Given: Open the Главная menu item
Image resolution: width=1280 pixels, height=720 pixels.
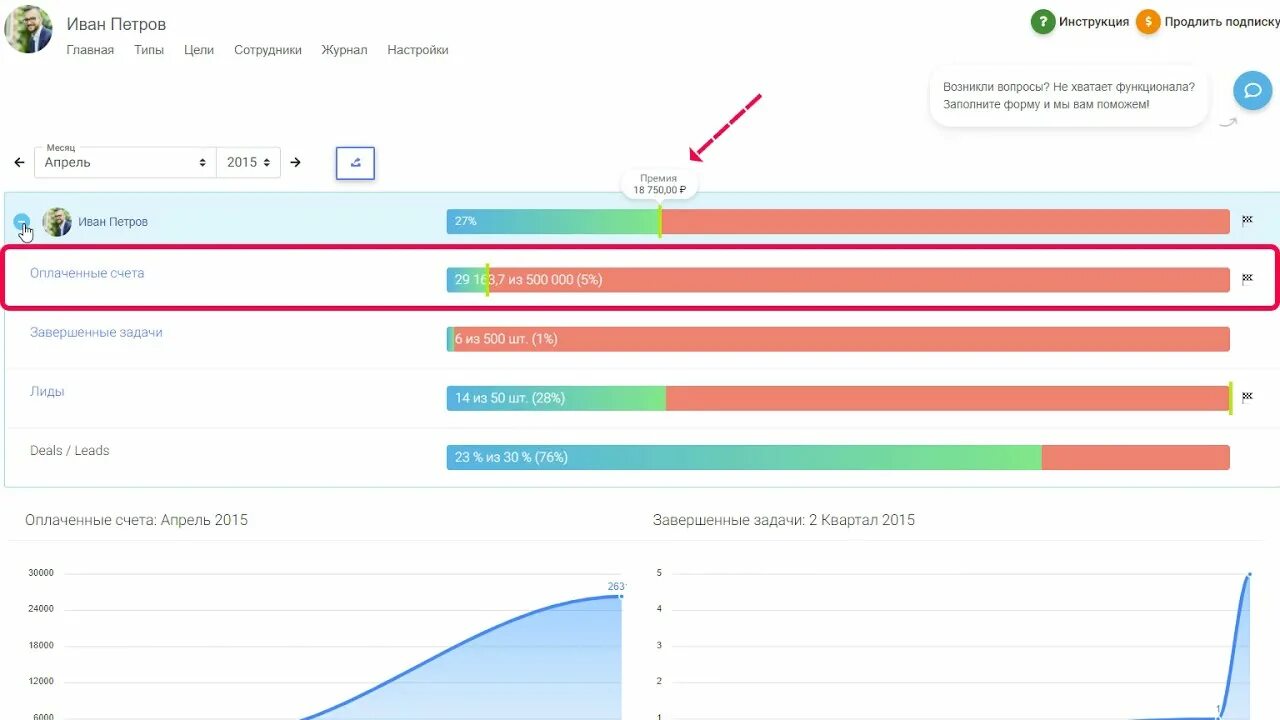Looking at the screenshot, I should point(90,50).
